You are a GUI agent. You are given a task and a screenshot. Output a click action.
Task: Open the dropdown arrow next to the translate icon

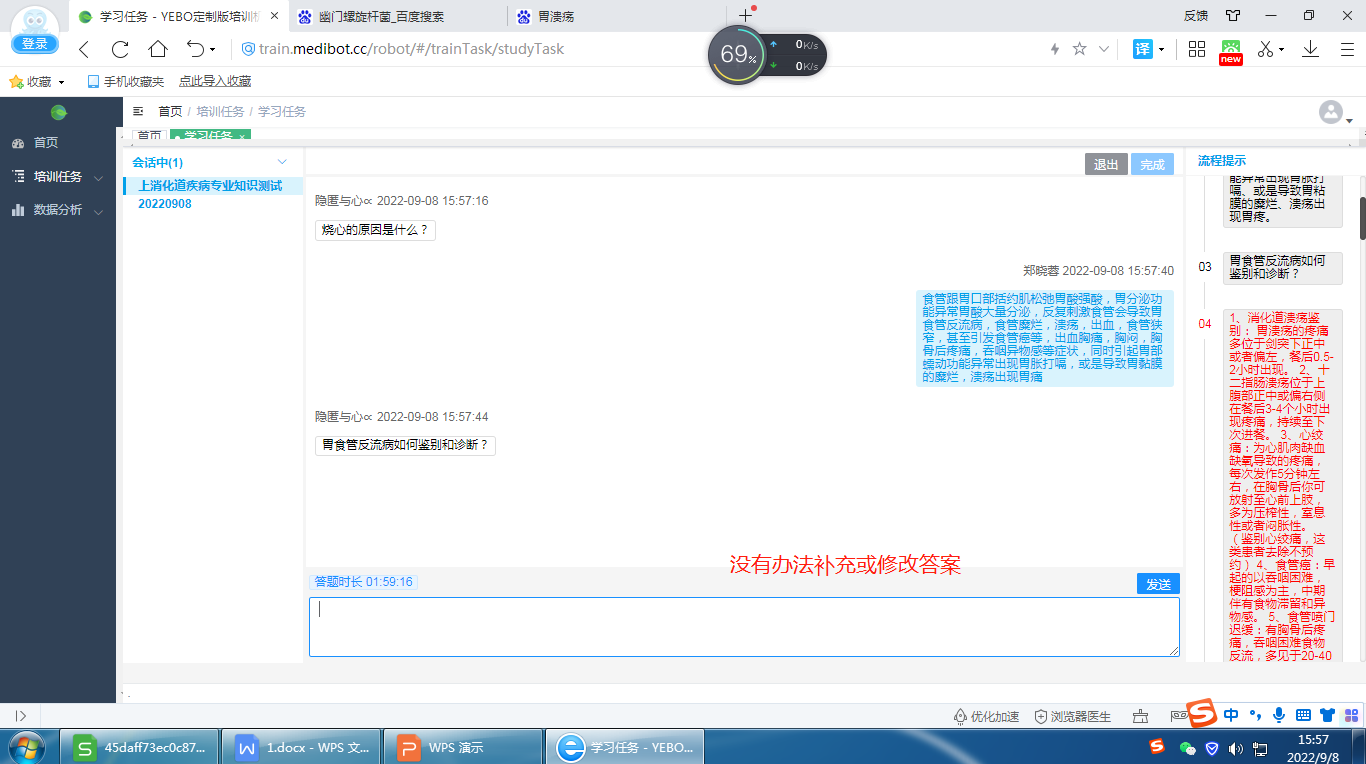tap(1161, 50)
